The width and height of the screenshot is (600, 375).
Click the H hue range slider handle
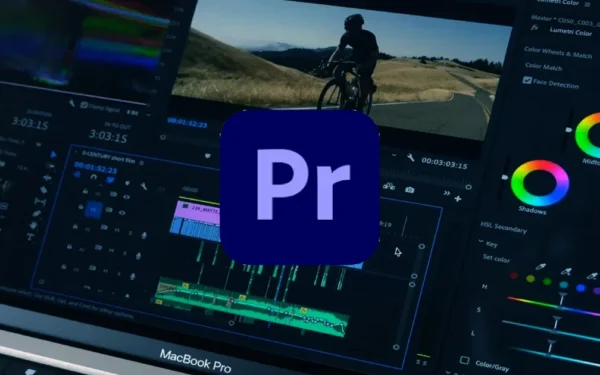pyautogui.click(x=562, y=299)
